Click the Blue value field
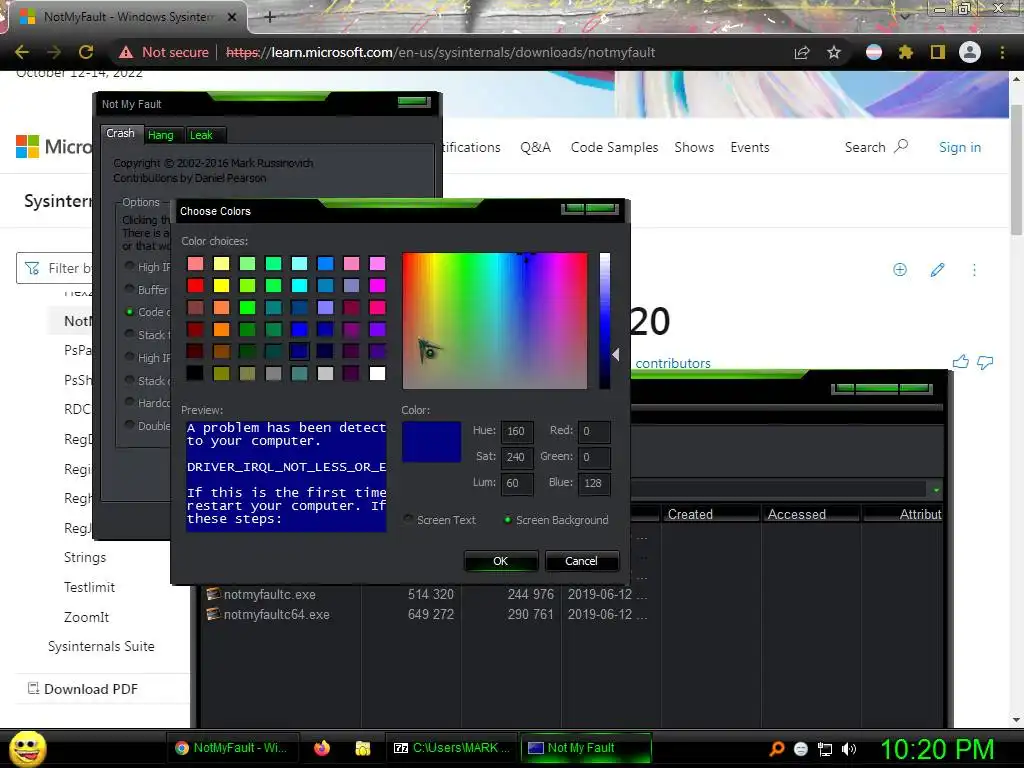The height and width of the screenshot is (768, 1024). point(594,483)
